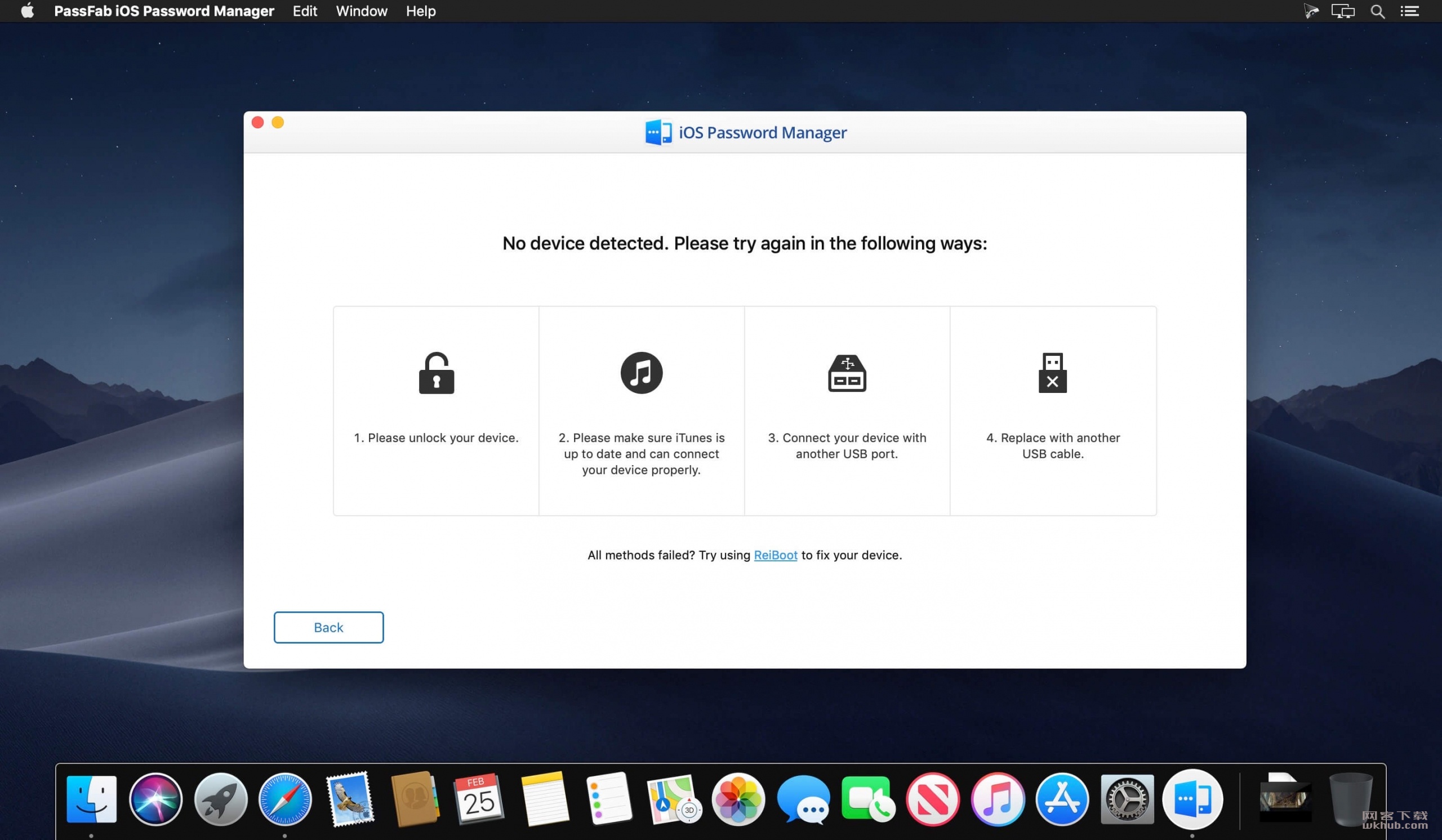
Task: Click the iTunes music note icon
Action: click(642, 373)
